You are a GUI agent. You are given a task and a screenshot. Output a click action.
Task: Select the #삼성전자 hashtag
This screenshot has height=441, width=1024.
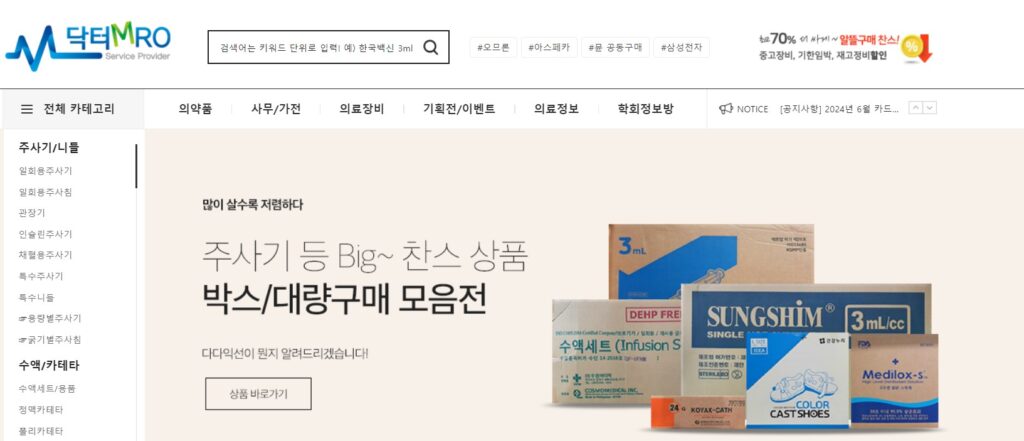[x=681, y=48]
